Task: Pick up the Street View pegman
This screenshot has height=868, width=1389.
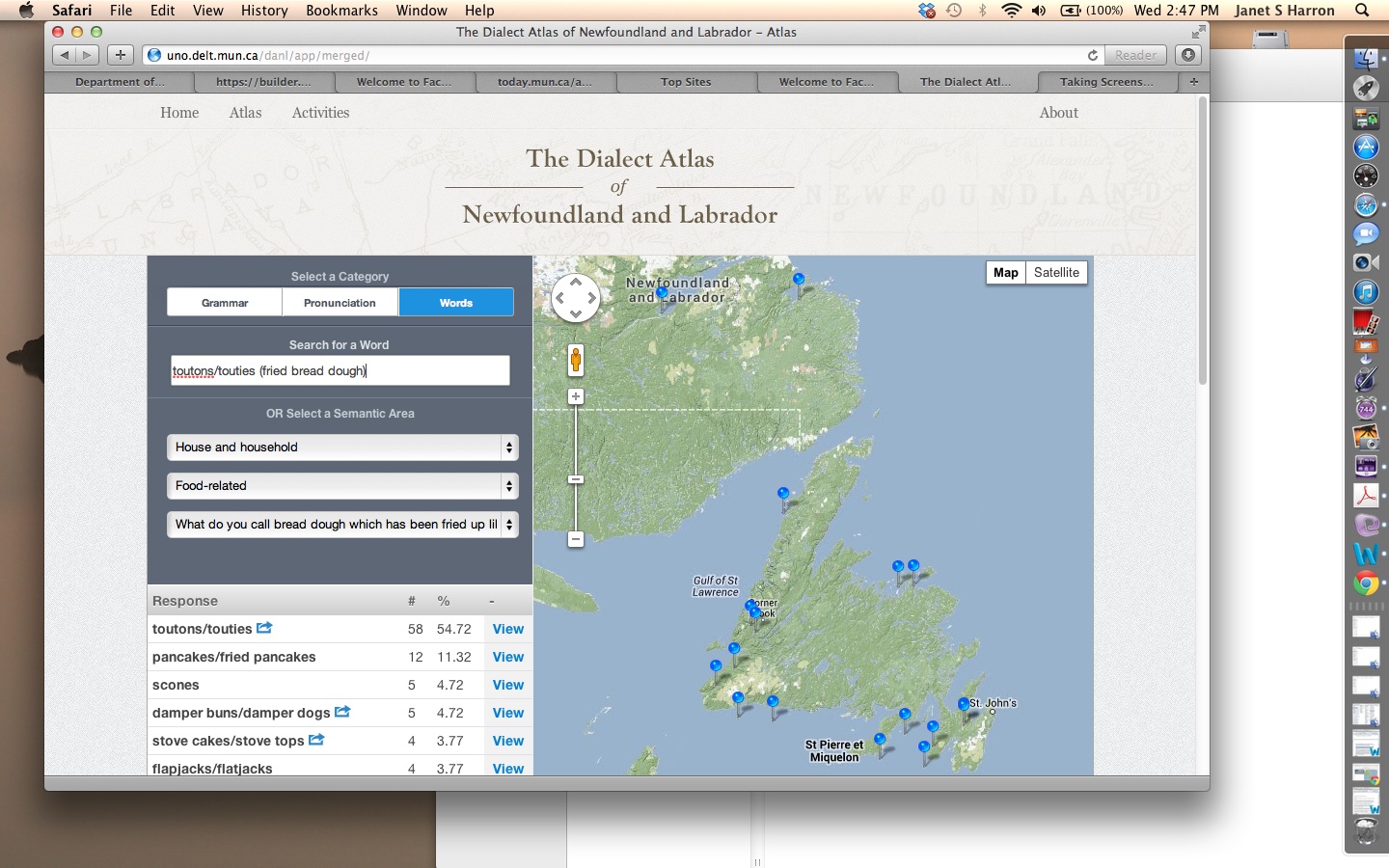Action: coord(576,361)
